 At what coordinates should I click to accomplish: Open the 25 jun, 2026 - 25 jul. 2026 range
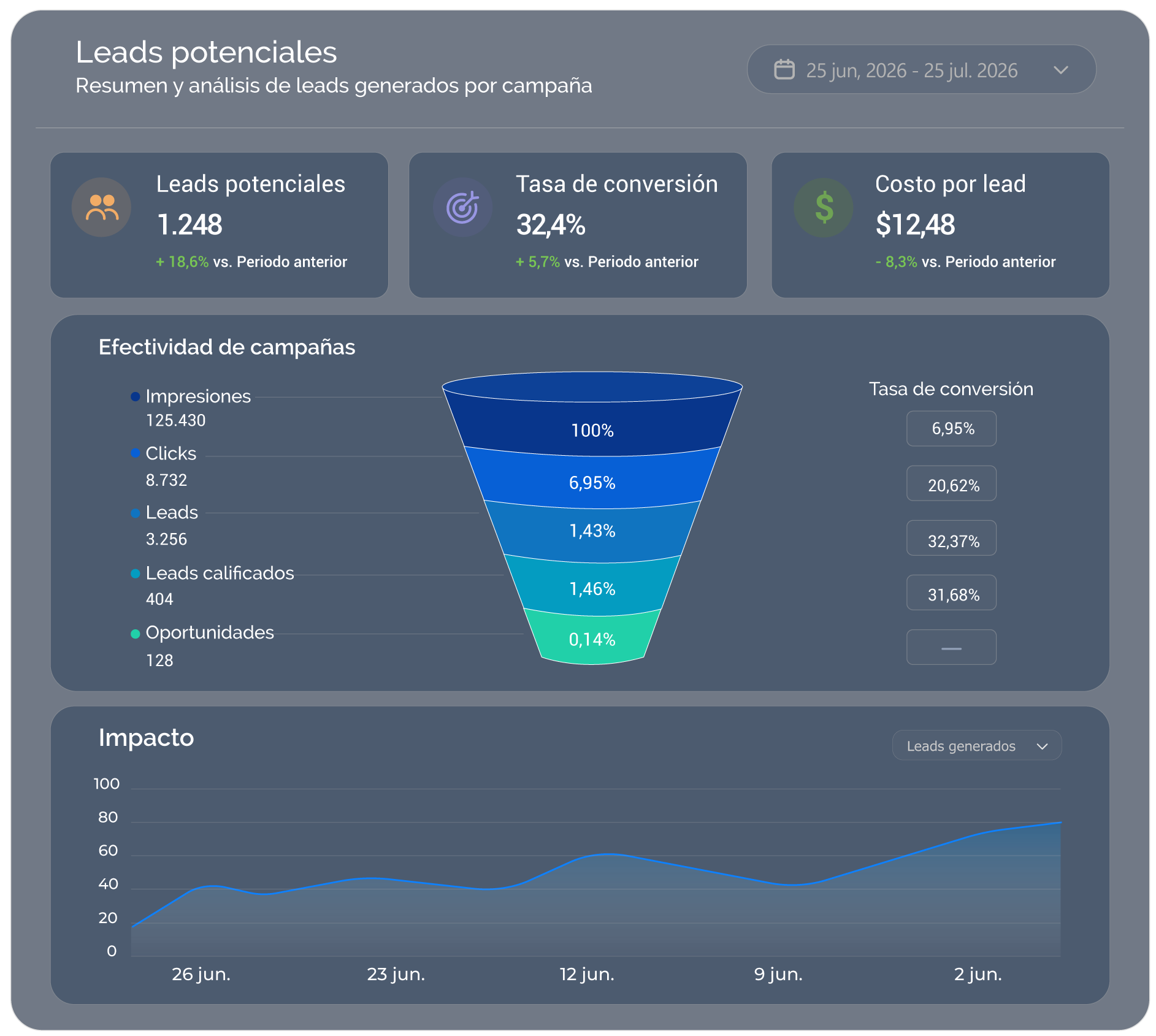point(921,69)
